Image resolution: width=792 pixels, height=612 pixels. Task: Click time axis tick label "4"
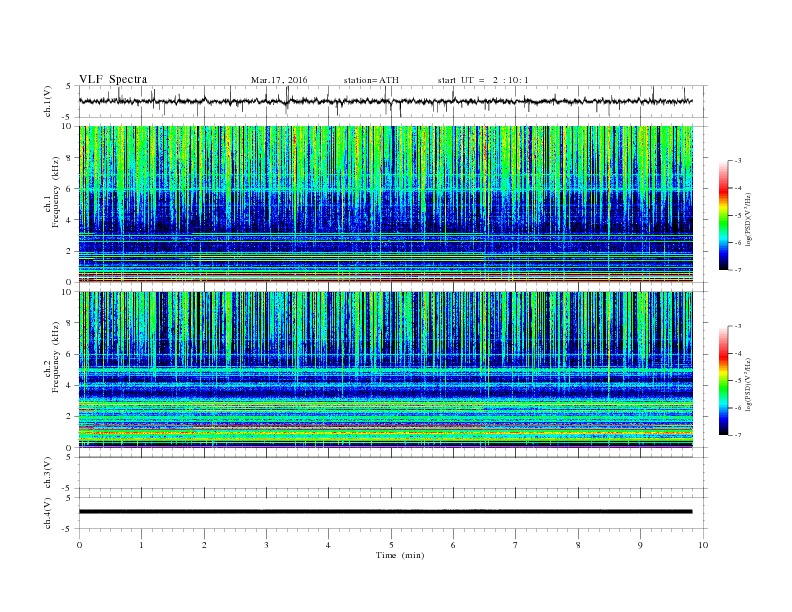coord(328,545)
